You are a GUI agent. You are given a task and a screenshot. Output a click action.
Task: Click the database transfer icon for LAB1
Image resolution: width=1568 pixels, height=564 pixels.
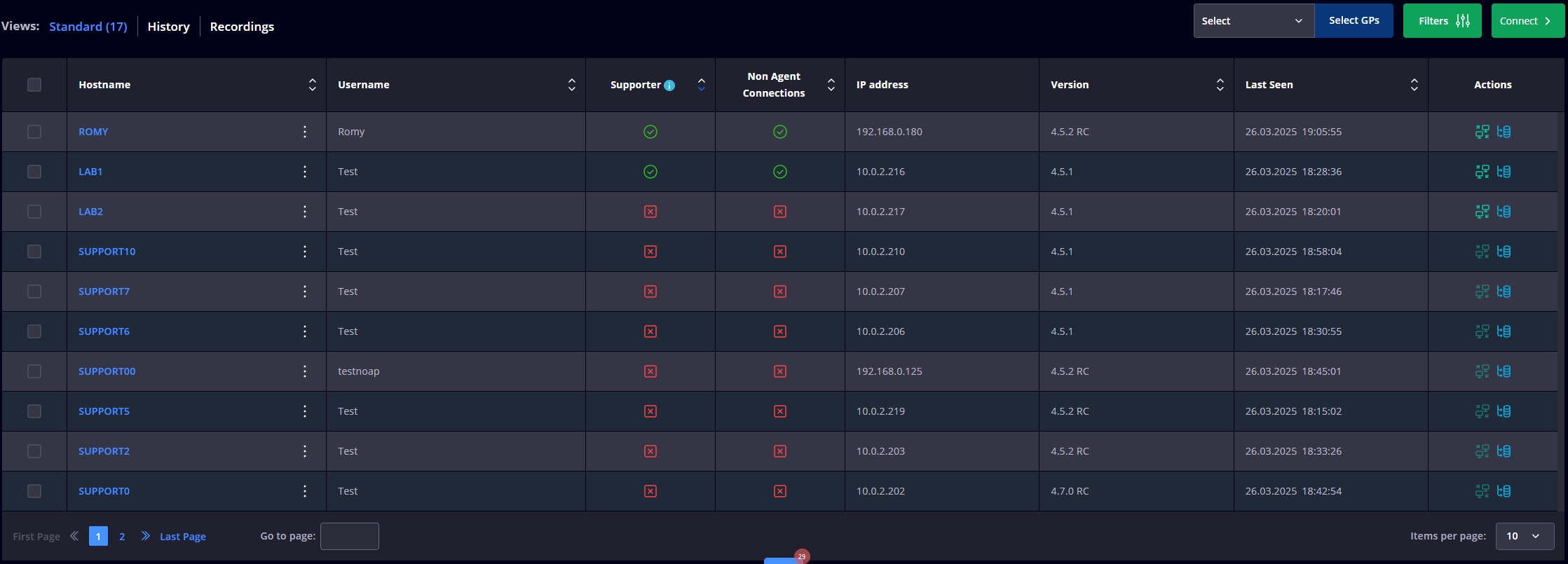(x=1504, y=172)
